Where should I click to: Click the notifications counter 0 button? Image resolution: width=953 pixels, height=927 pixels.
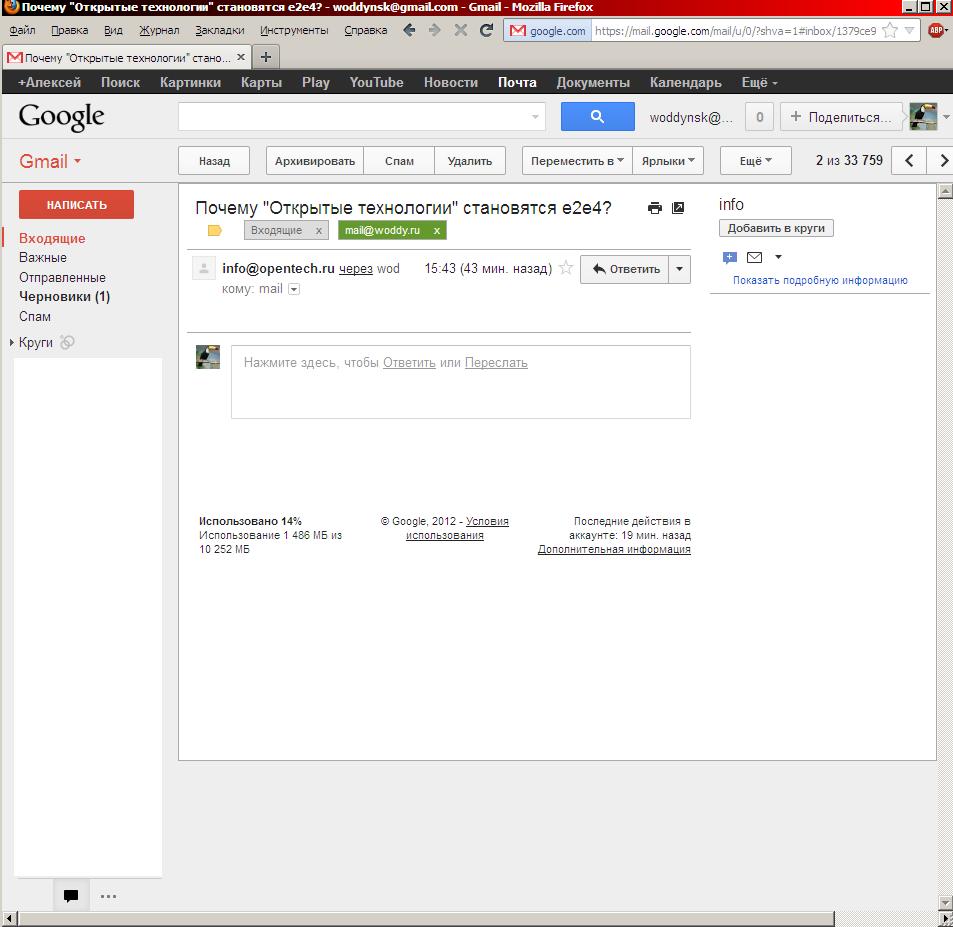click(759, 117)
